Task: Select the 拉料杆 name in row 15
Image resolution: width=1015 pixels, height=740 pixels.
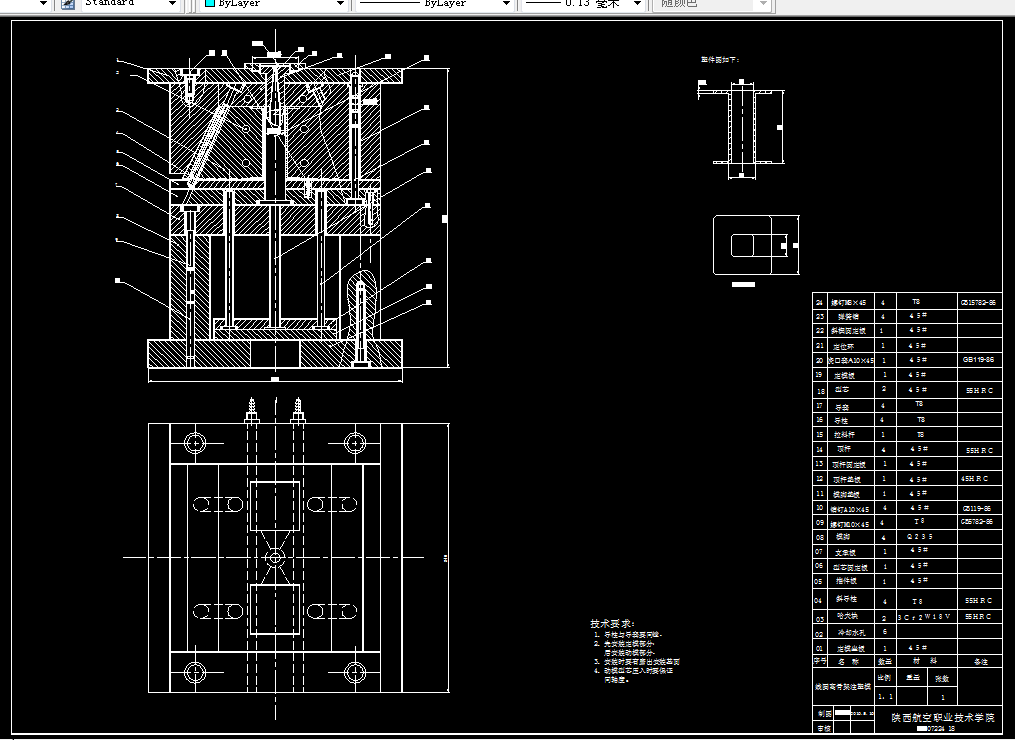Action: [x=845, y=434]
